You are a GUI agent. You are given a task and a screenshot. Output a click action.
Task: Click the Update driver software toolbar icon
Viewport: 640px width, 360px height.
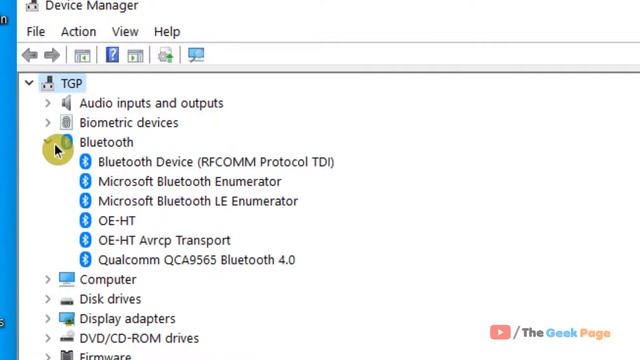166,55
